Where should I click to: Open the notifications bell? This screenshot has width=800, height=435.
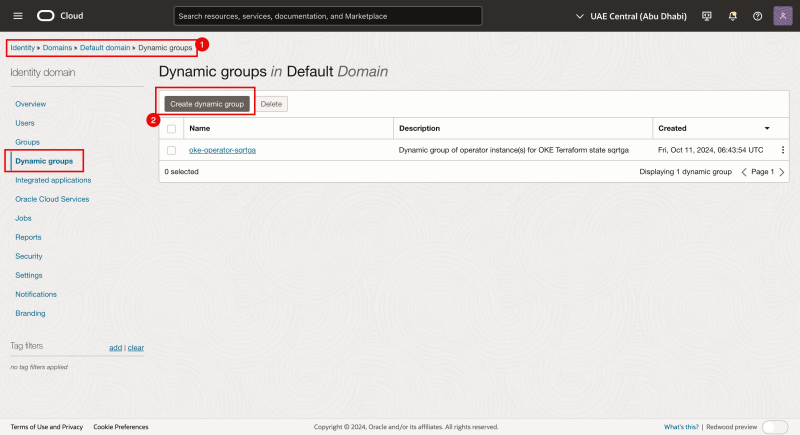(732, 16)
